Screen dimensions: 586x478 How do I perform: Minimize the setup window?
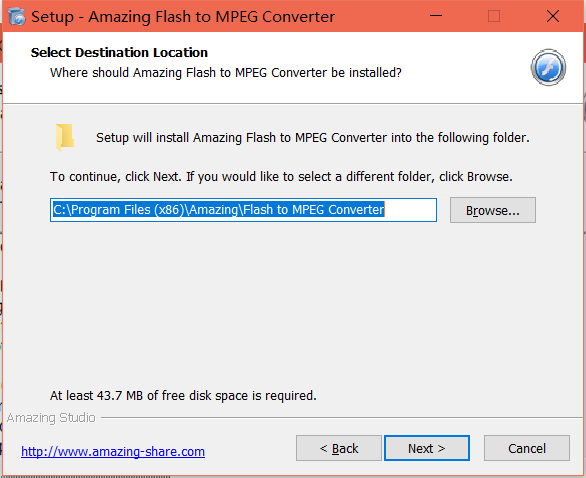[x=436, y=16]
